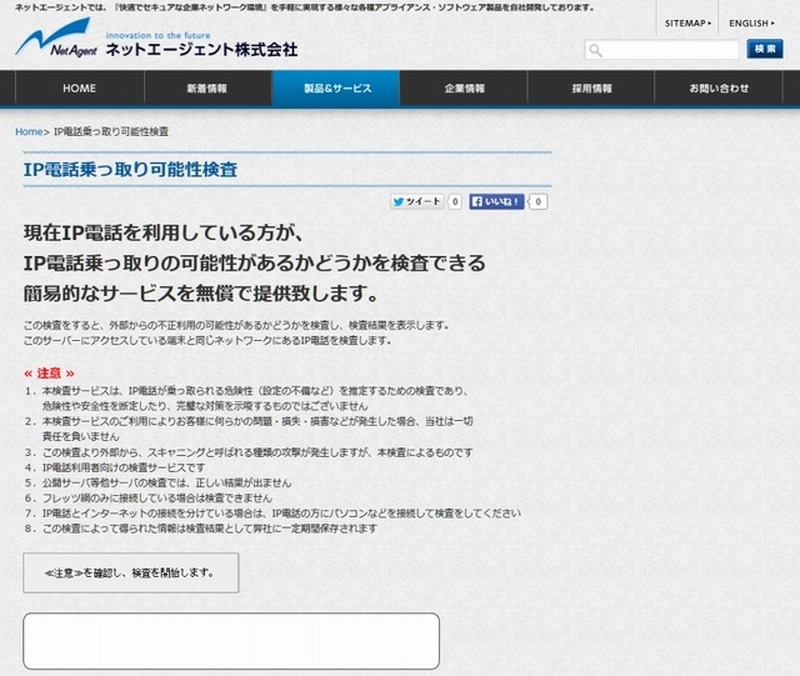The image size is (800, 676).
Task: Open the 新着情報 menu item
Action: point(207,89)
